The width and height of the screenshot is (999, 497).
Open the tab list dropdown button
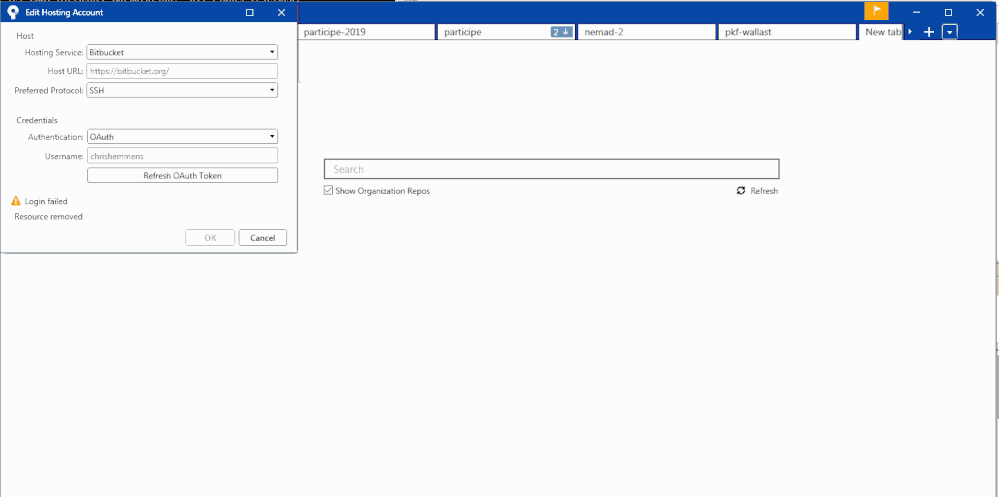pos(950,32)
